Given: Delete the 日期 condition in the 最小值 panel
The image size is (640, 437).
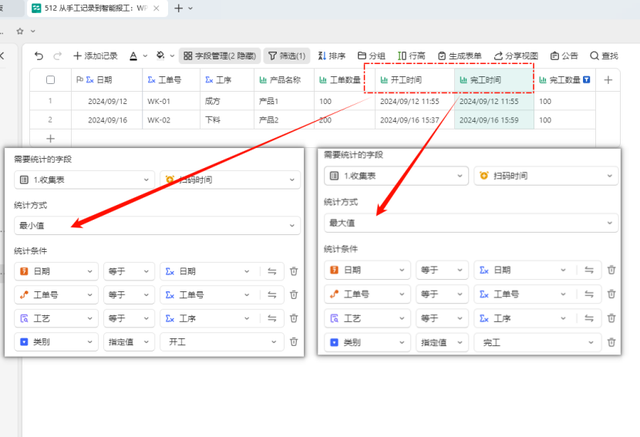Looking at the screenshot, I should pos(294,271).
